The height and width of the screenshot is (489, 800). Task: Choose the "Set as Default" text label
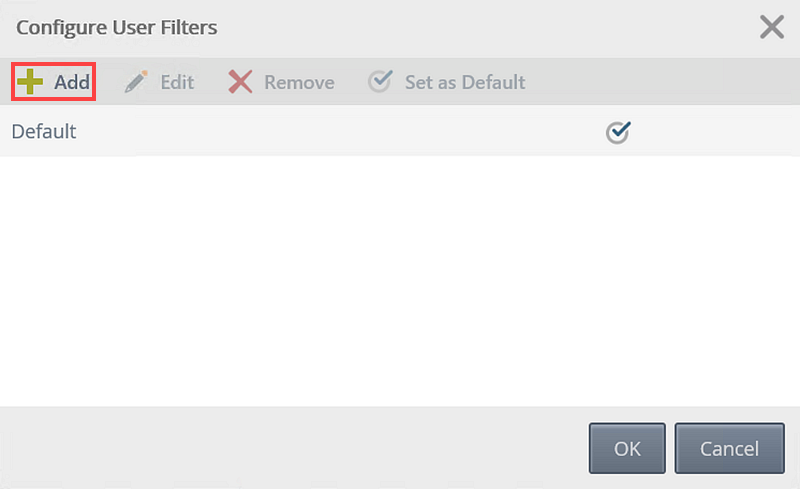465,82
